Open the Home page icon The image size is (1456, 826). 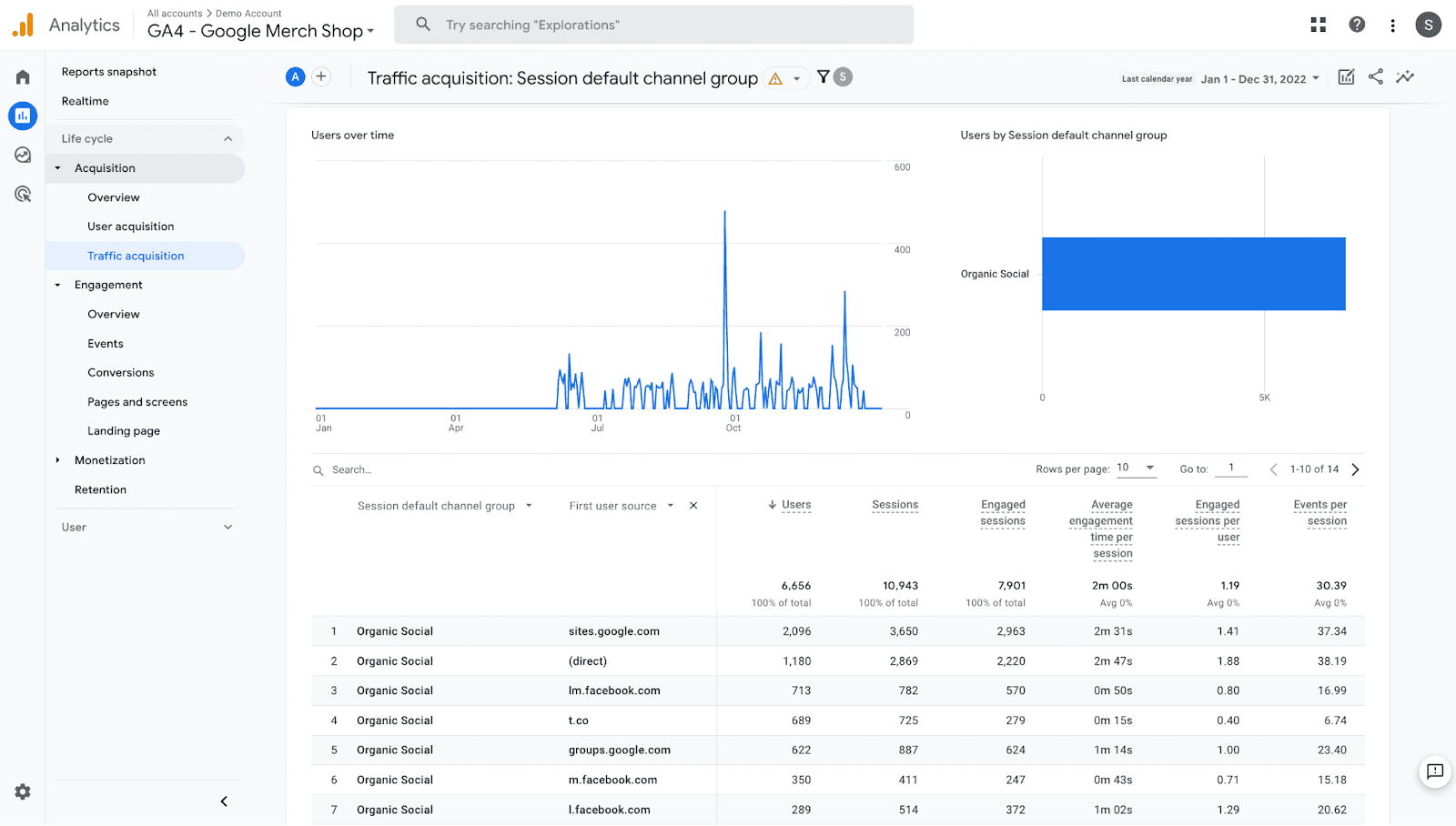[x=22, y=76]
